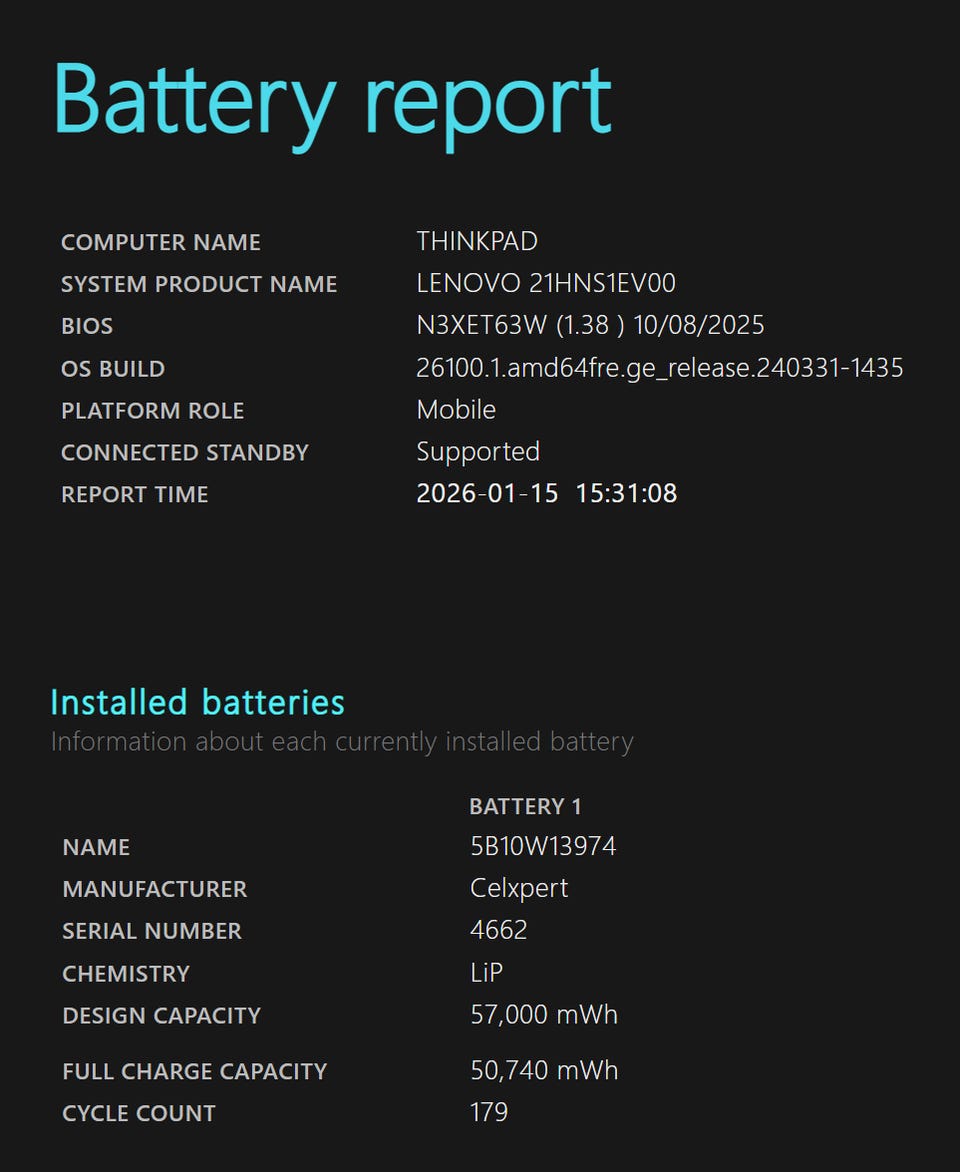The image size is (960, 1172).
Task: Select the design capacity 57,000 mWh
Action: [544, 1015]
